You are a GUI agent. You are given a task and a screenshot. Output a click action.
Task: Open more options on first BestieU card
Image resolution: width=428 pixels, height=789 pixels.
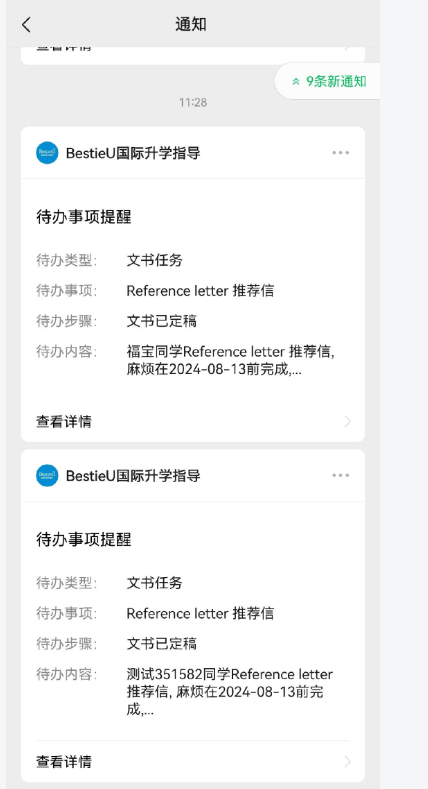(x=340, y=152)
